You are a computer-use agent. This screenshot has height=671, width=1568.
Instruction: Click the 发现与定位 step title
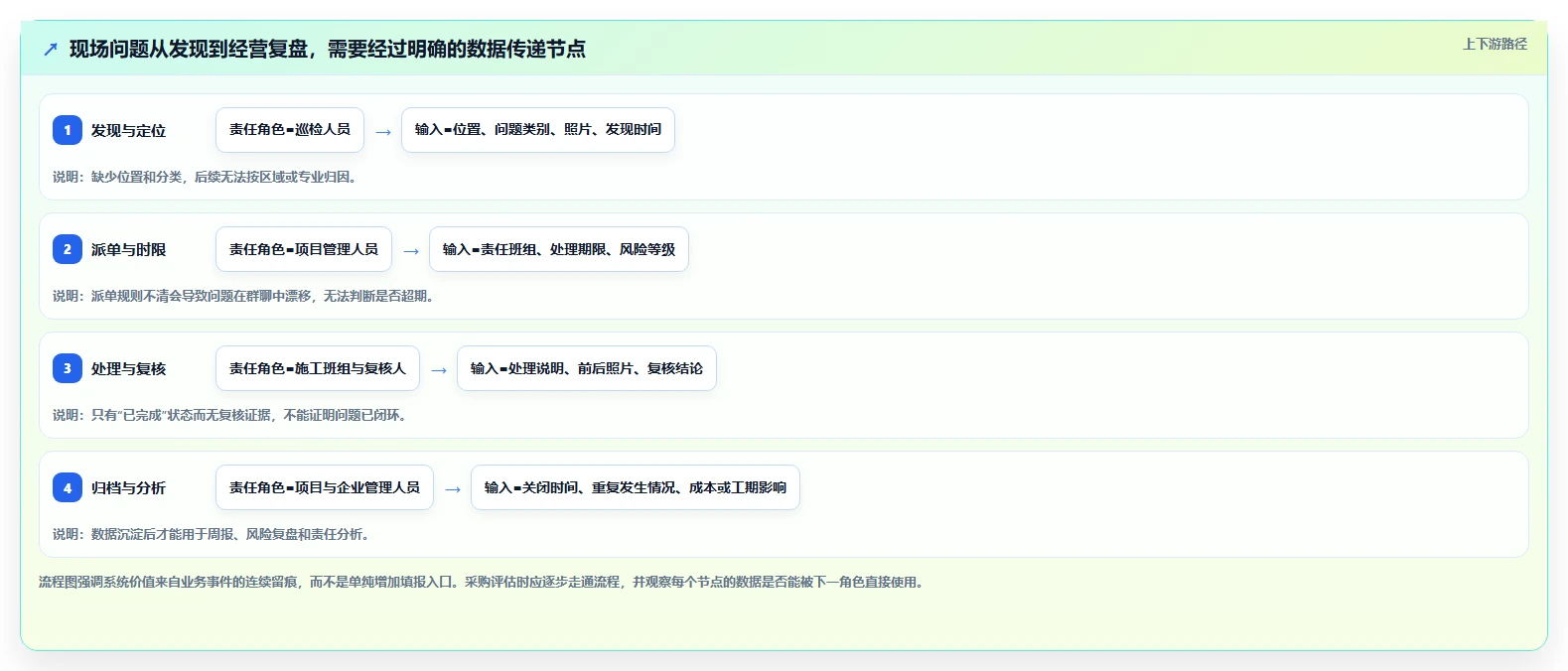[x=129, y=130]
